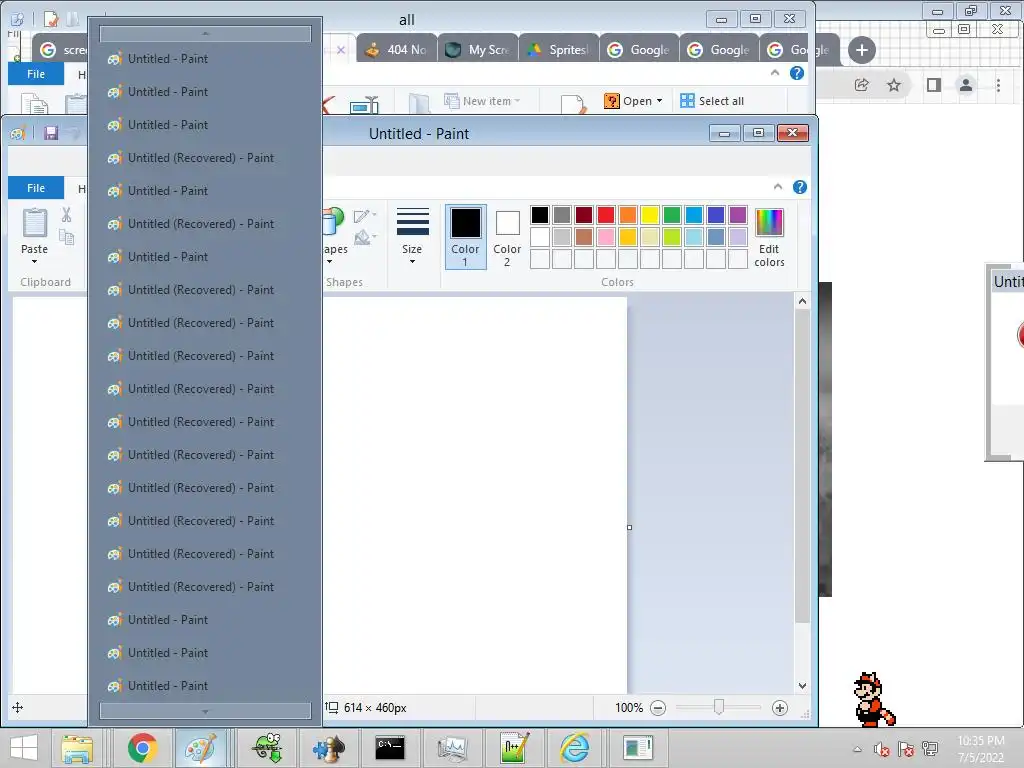Pick the green color swatch in Paint
Viewport: 1024px width, 768px height.
[672, 215]
